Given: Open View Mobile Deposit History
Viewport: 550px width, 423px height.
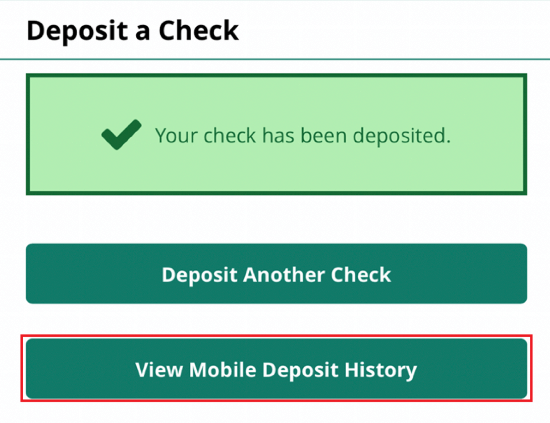Looking at the screenshot, I should click(276, 369).
